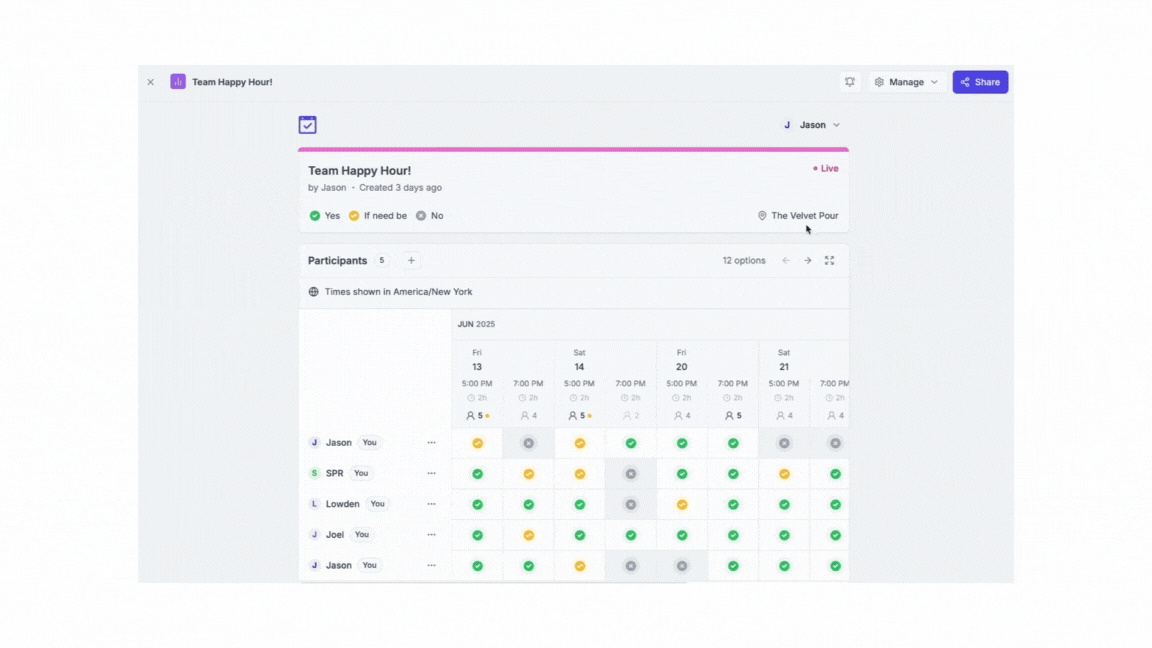Click the Share button
Screen dimensions: 1152x648
point(980,82)
